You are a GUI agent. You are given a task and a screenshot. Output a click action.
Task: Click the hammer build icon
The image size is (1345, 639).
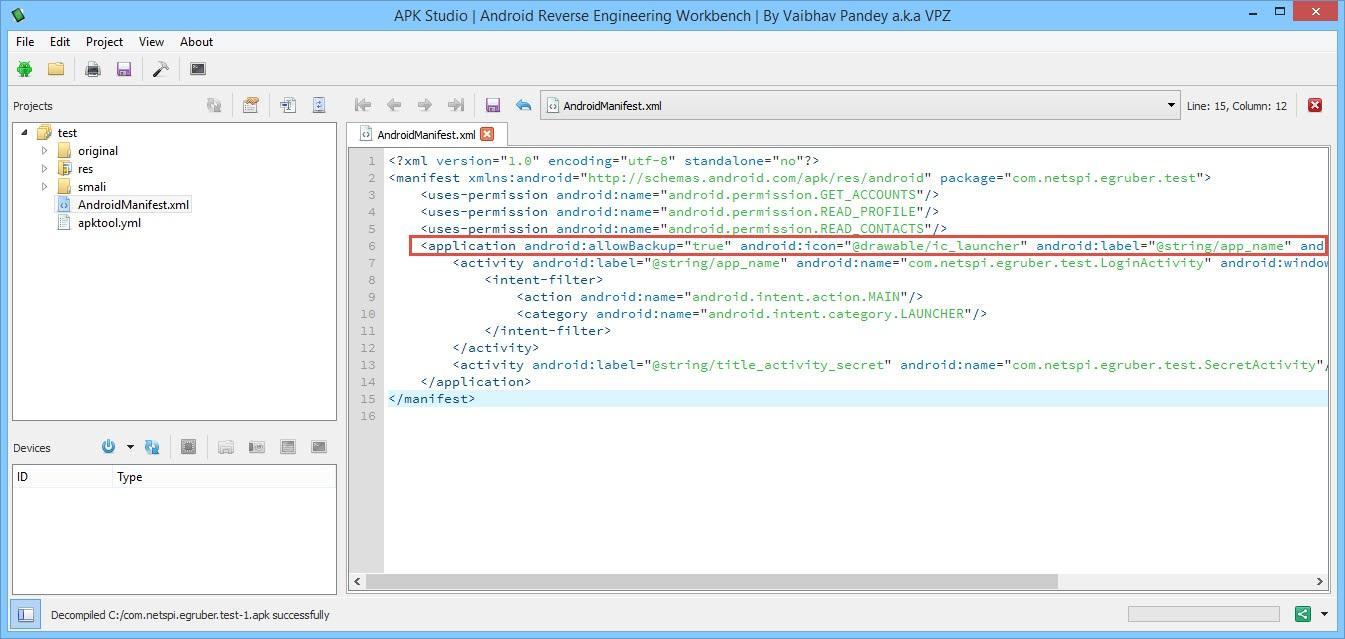(160, 69)
